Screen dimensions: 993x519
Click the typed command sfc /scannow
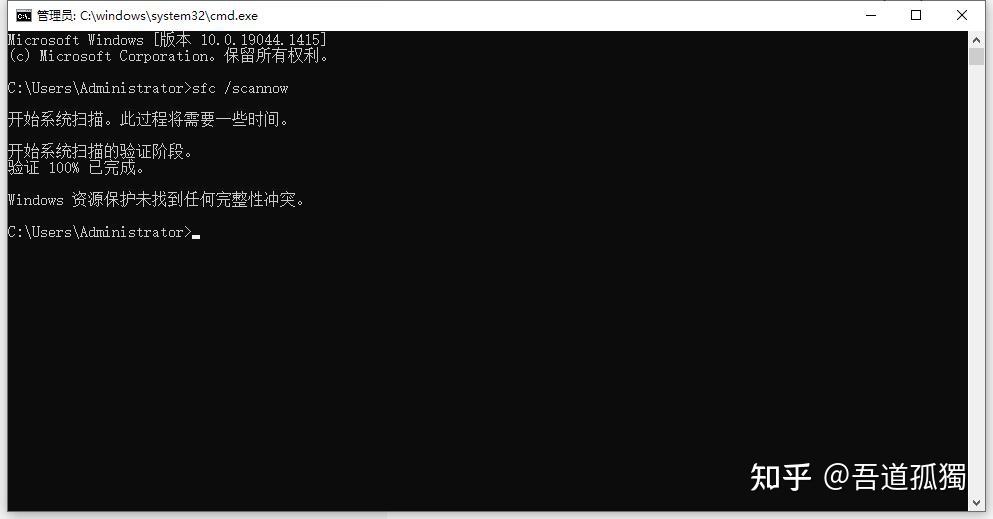click(240, 88)
